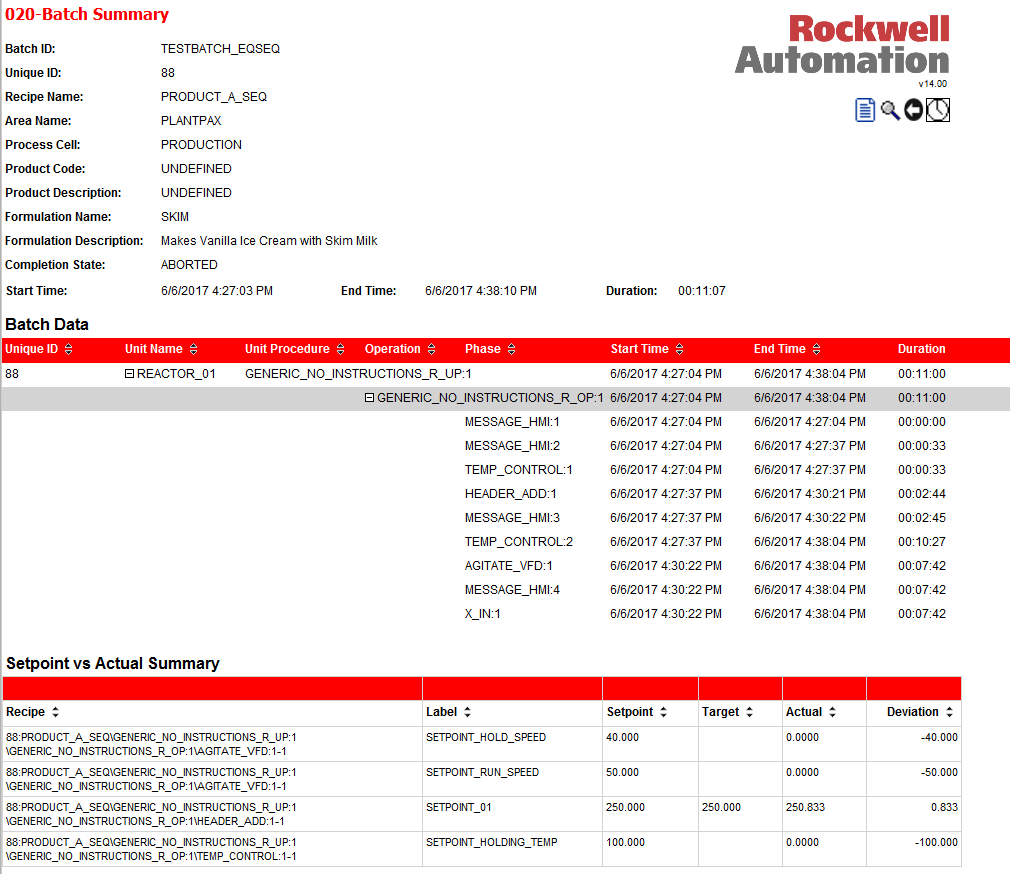Image resolution: width=1014 pixels, height=874 pixels.
Task: Sort Batch Data by Start Time arrows
Action: [679, 349]
